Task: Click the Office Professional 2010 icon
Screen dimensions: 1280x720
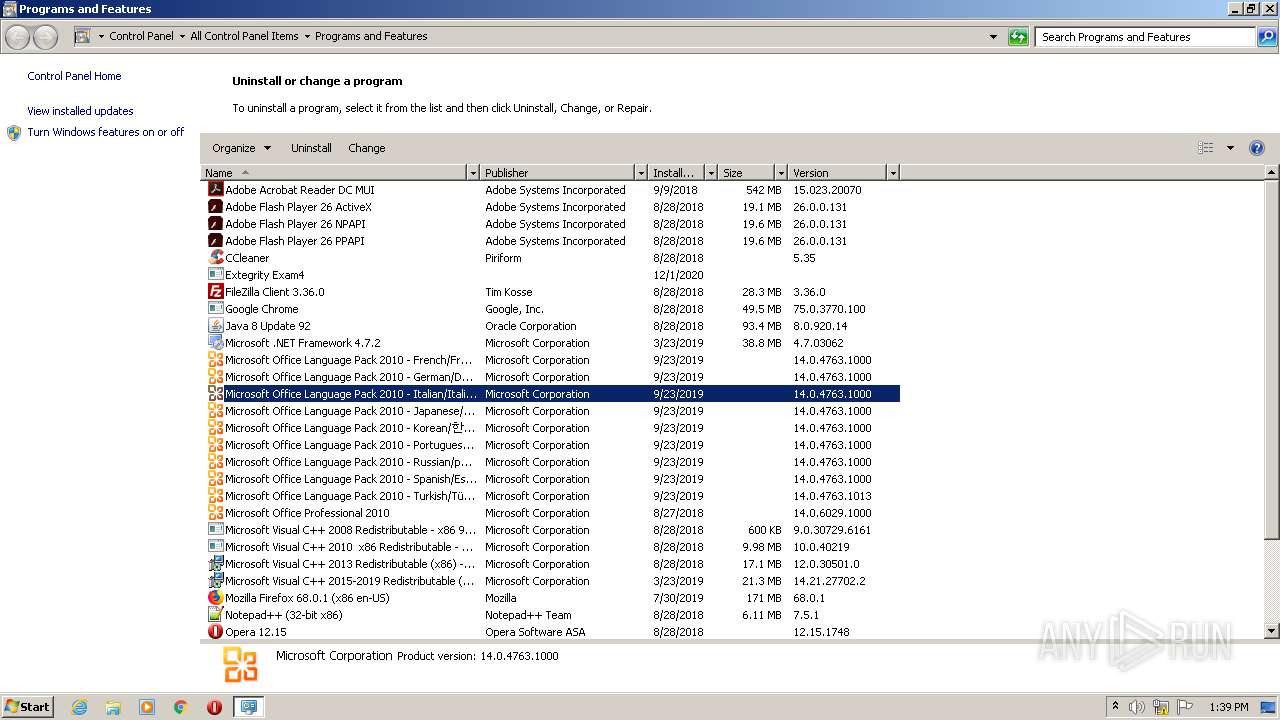Action: click(x=215, y=513)
